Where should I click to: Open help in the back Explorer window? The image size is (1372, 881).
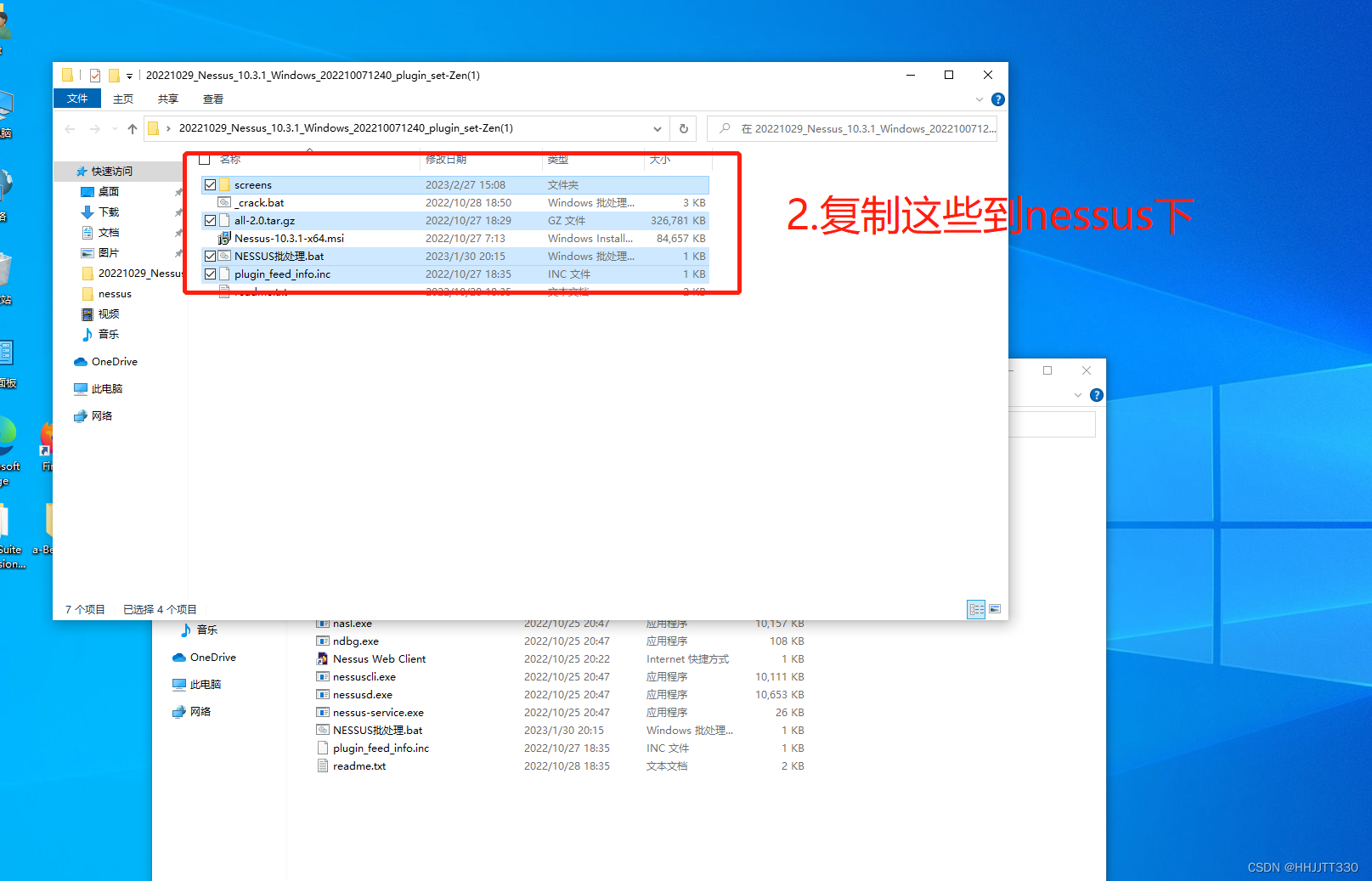(x=1097, y=395)
